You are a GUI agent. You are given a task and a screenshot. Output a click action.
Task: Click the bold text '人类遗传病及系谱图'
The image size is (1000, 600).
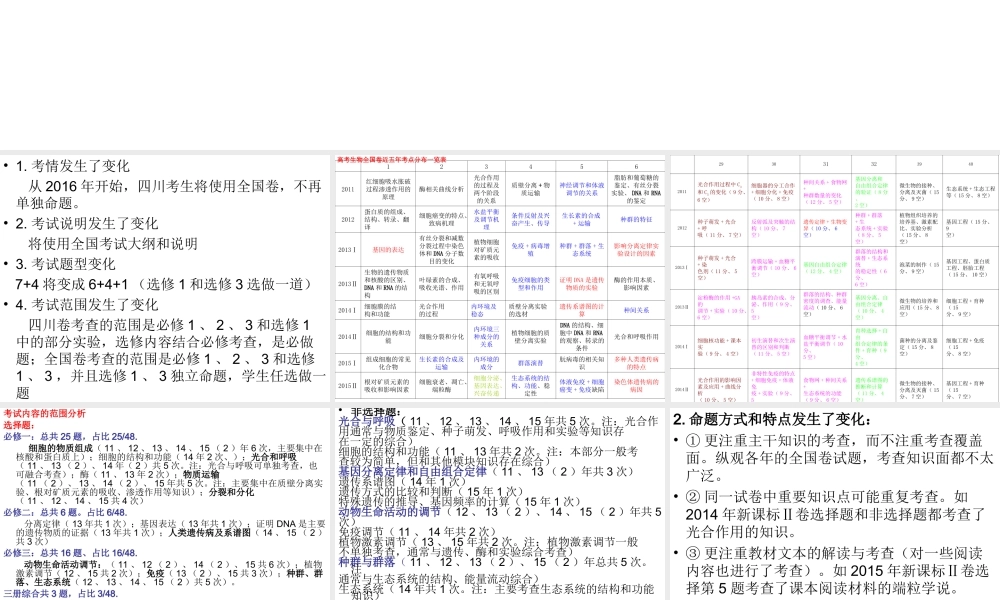click(x=208, y=532)
